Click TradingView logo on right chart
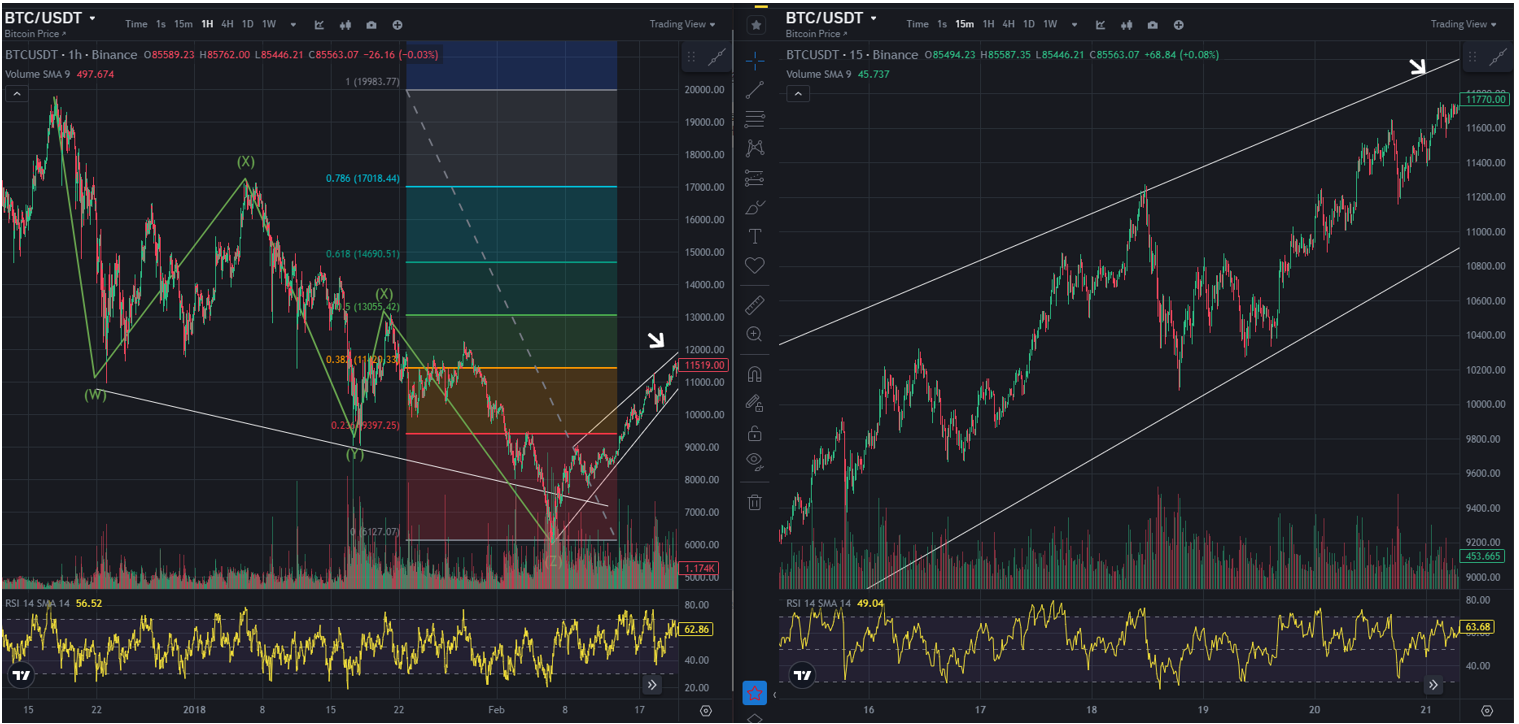 802,676
